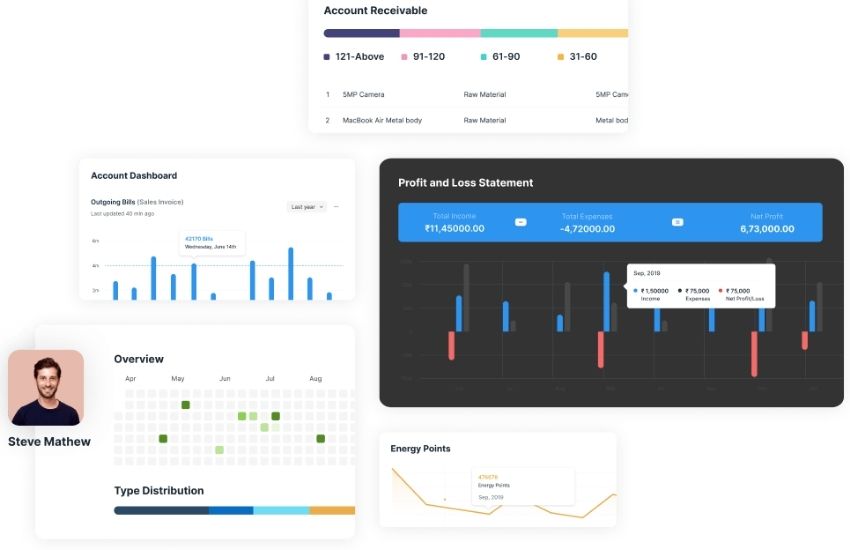Select the MacBook Air Metal body row
This screenshot has width=850, height=550.
[476, 120]
